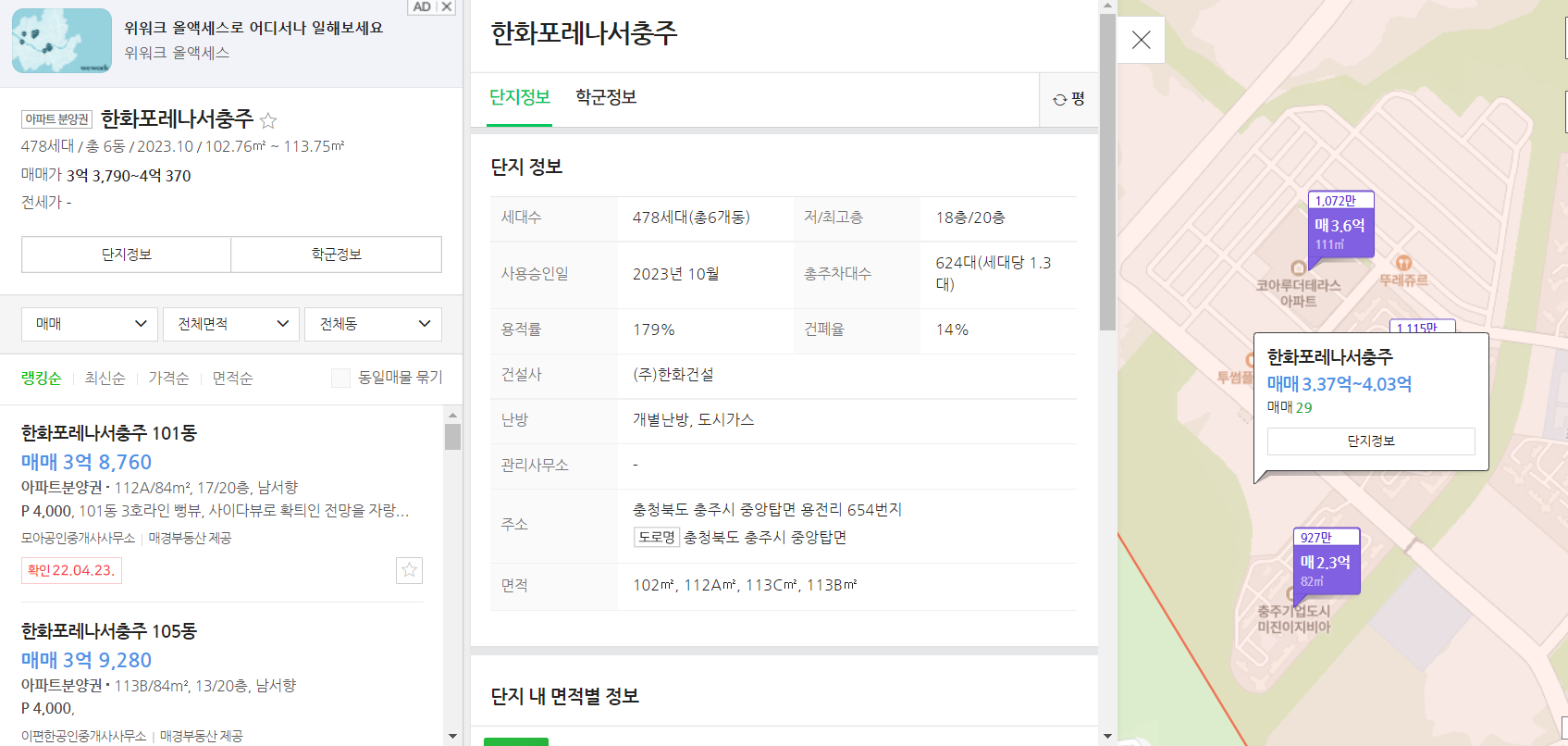Click the left panel 단지정보 button
Screen dimensions: 1568x746
click(126, 255)
